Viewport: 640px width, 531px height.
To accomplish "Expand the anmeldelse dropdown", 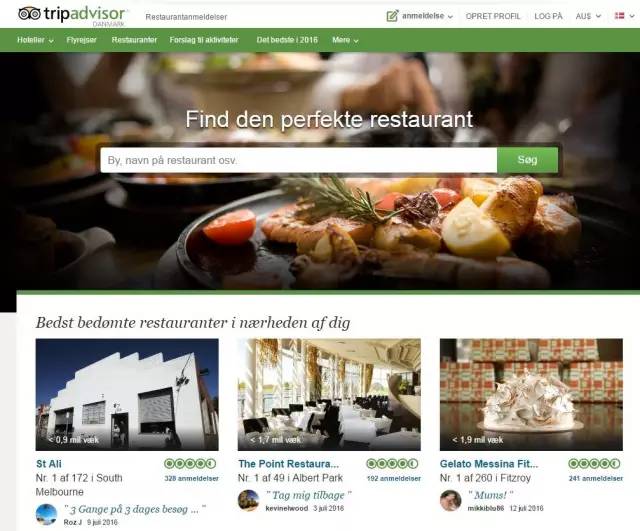I will click(427, 16).
